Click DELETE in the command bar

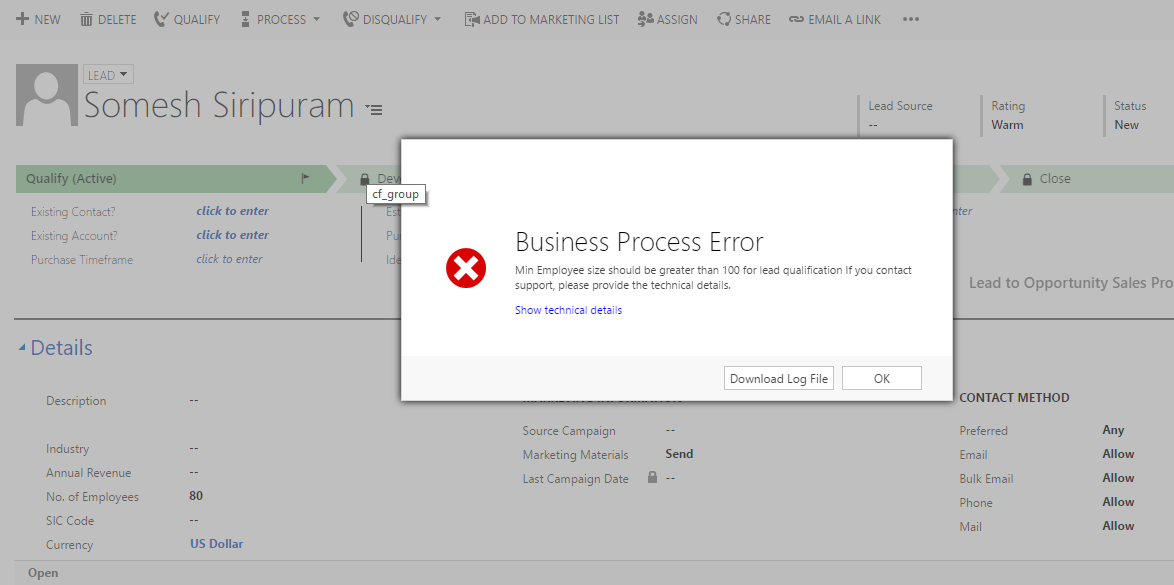[x=117, y=19]
